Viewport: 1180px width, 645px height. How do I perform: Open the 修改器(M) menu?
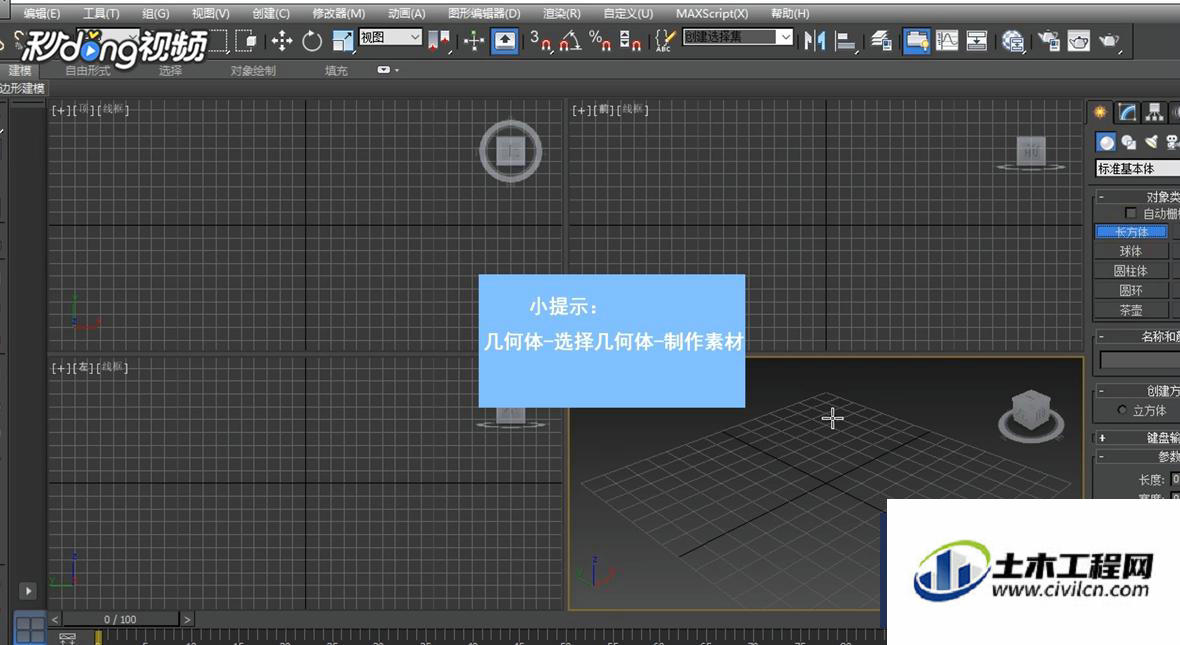click(339, 14)
